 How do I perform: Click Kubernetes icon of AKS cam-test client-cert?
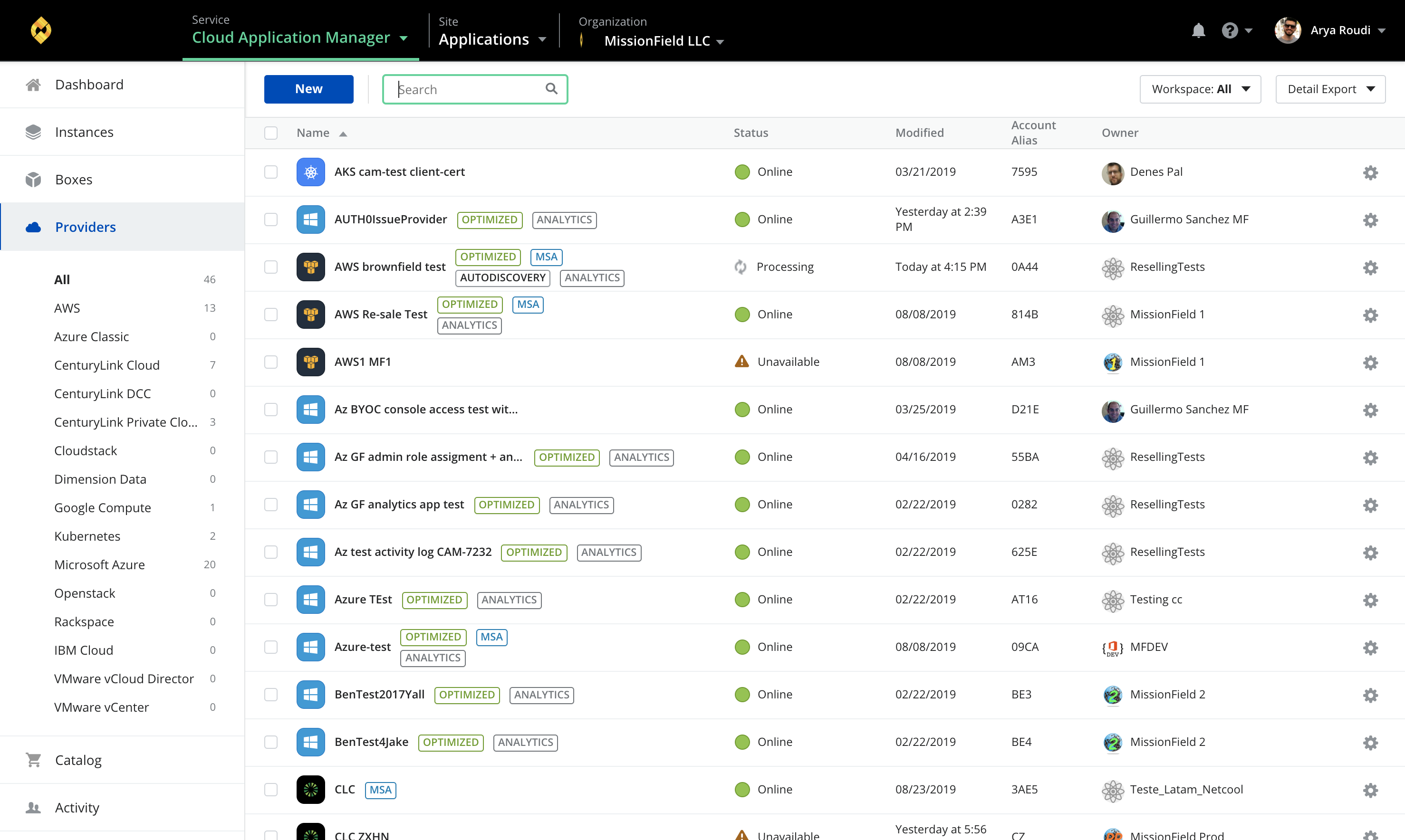(310, 172)
